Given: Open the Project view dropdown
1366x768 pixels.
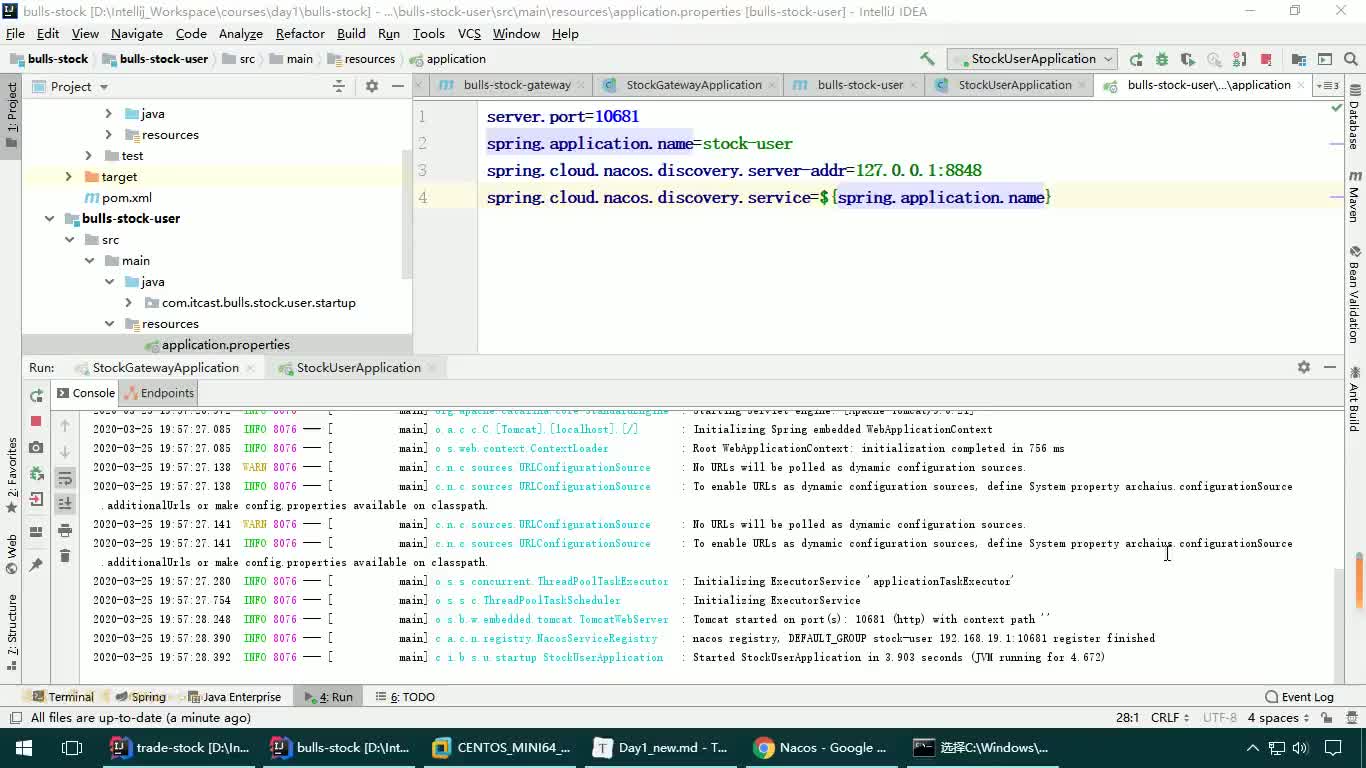Looking at the screenshot, I should pyautogui.click(x=69, y=86).
